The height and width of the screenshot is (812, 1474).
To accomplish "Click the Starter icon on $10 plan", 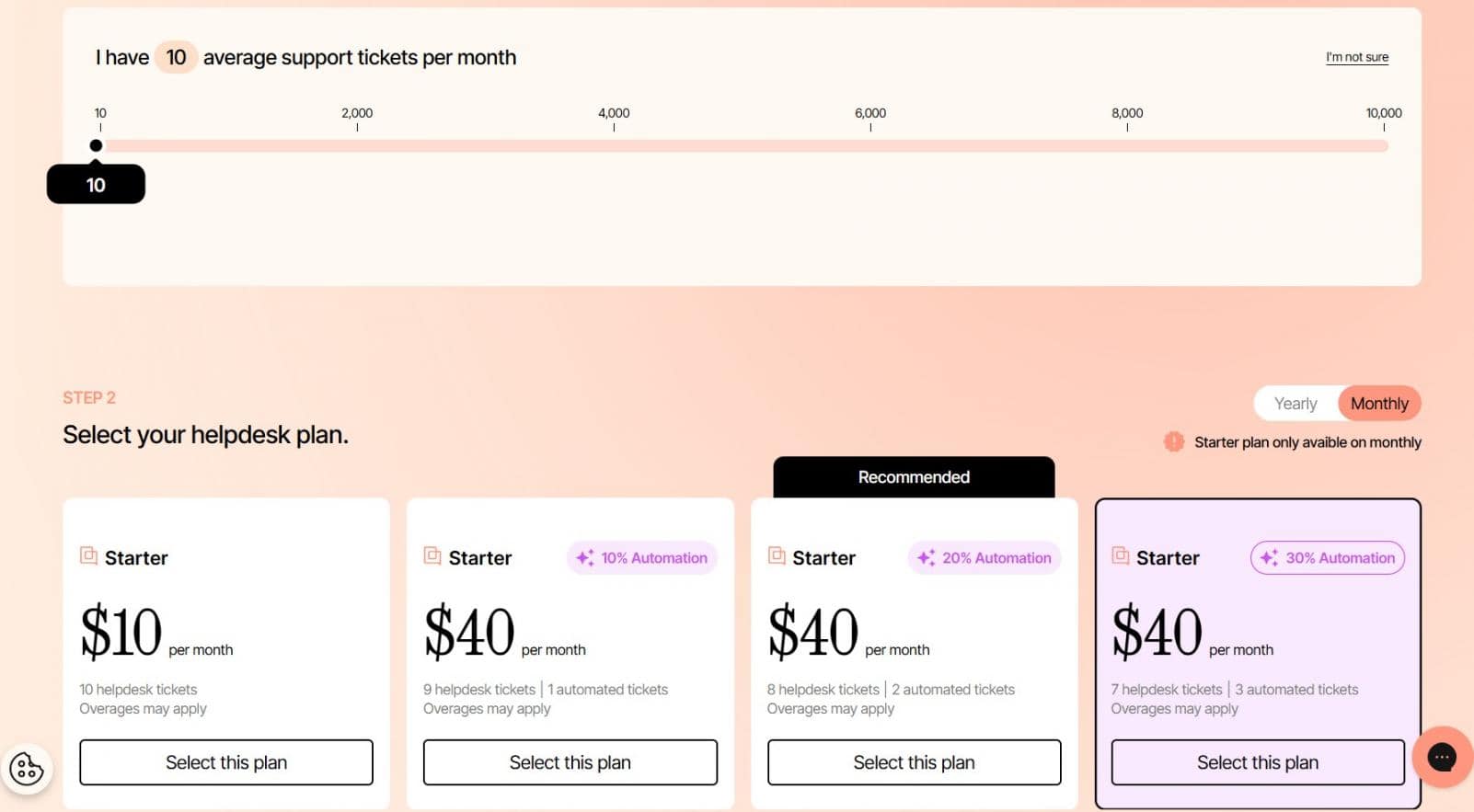I will [88, 556].
